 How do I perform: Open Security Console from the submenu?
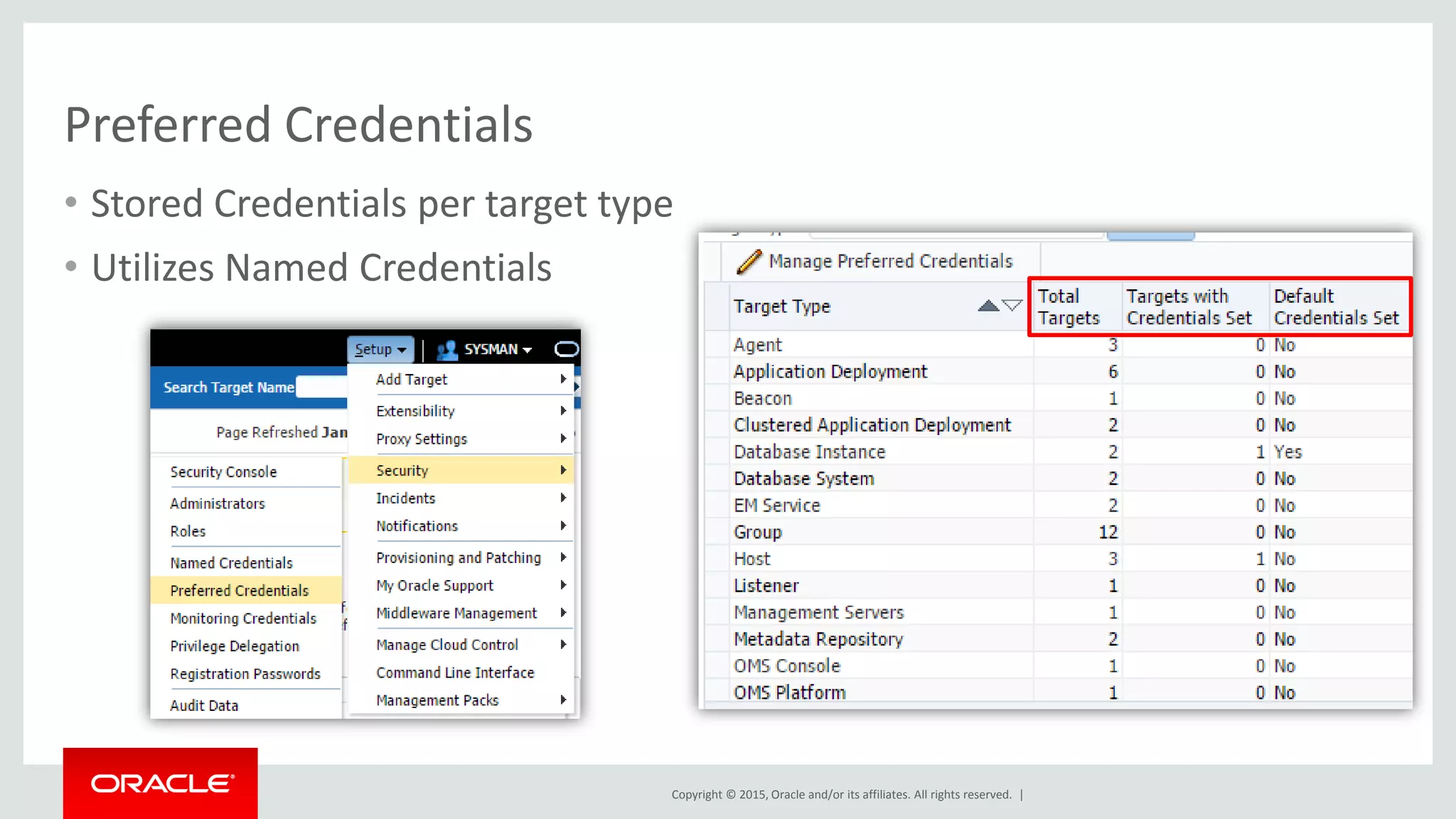pyautogui.click(x=247, y=471)
